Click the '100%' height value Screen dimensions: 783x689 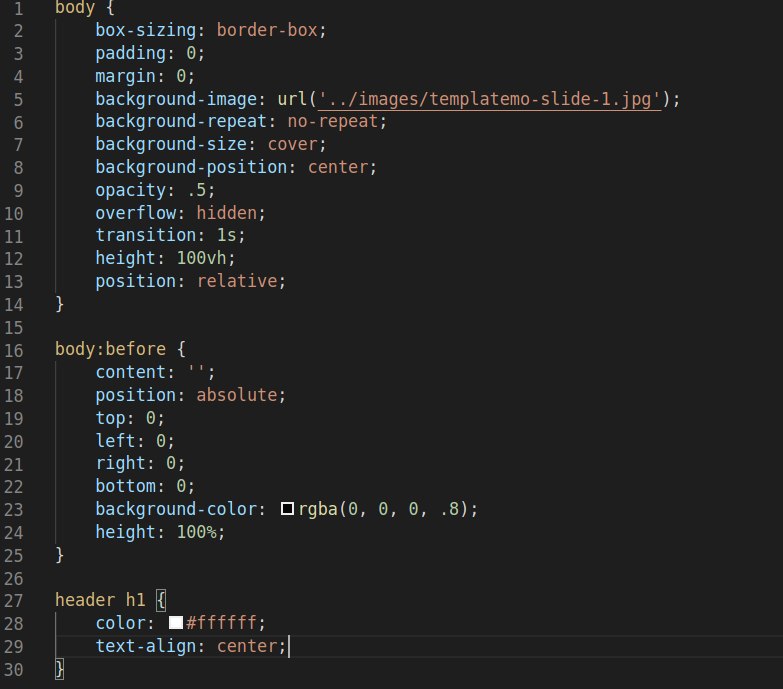[x=196, y=532]
